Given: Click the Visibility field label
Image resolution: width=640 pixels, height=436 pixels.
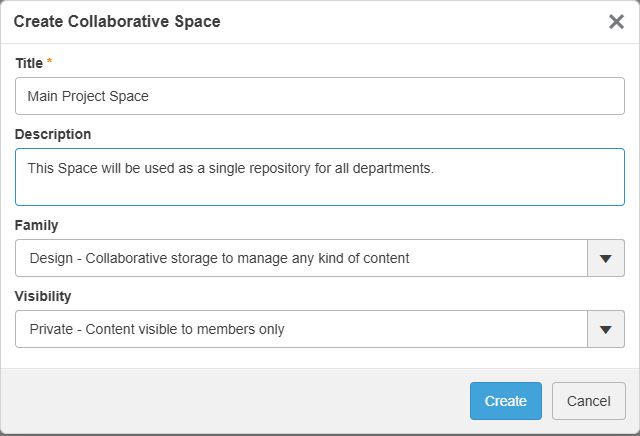Looking at the screenshot, I should (43, 296).
